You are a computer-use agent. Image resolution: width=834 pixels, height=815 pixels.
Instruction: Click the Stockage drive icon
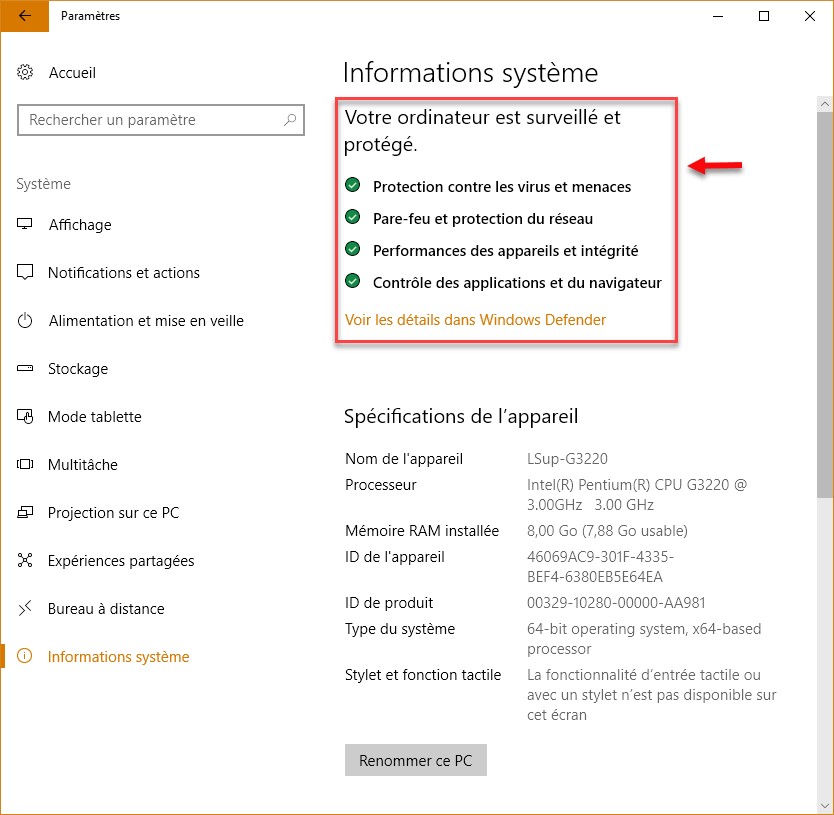[x=26, y=369]
